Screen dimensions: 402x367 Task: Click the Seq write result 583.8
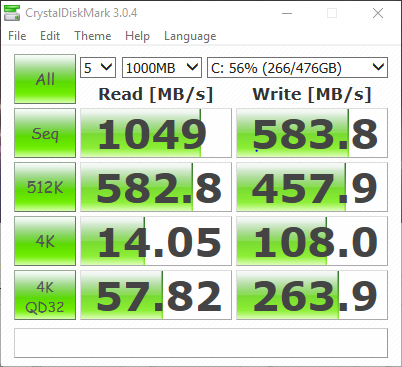tap(312, 133)
